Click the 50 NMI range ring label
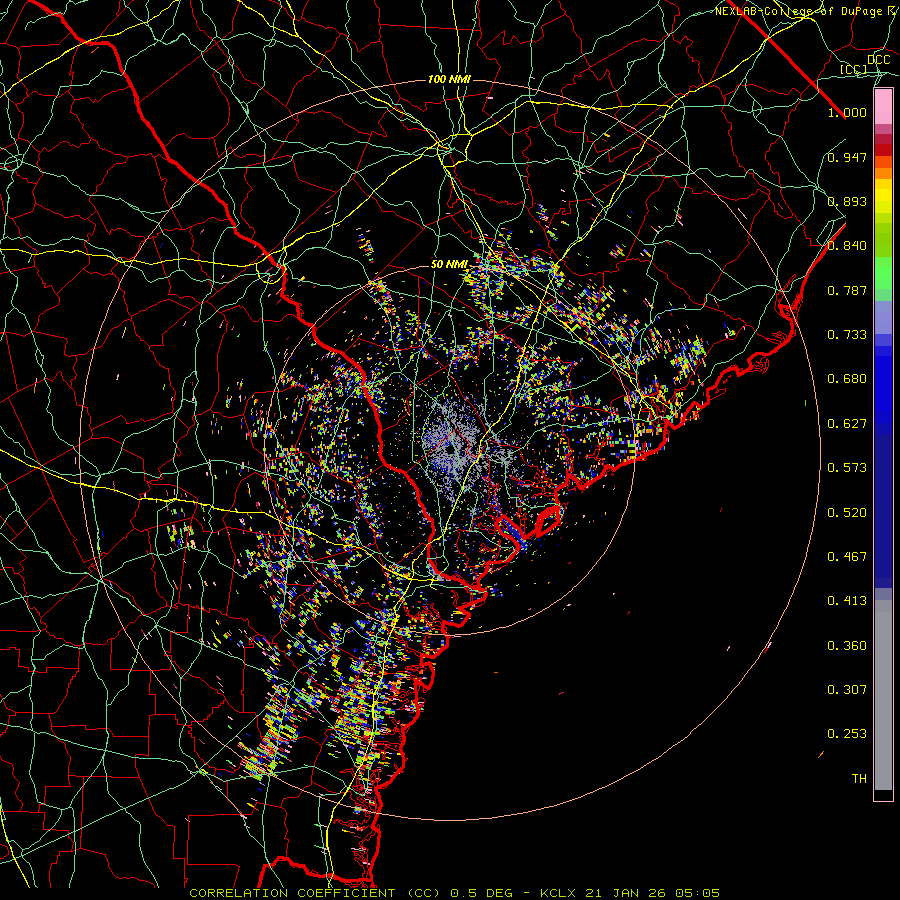The image size is (900, 900). pyautogui.click(x=449, y=265)
